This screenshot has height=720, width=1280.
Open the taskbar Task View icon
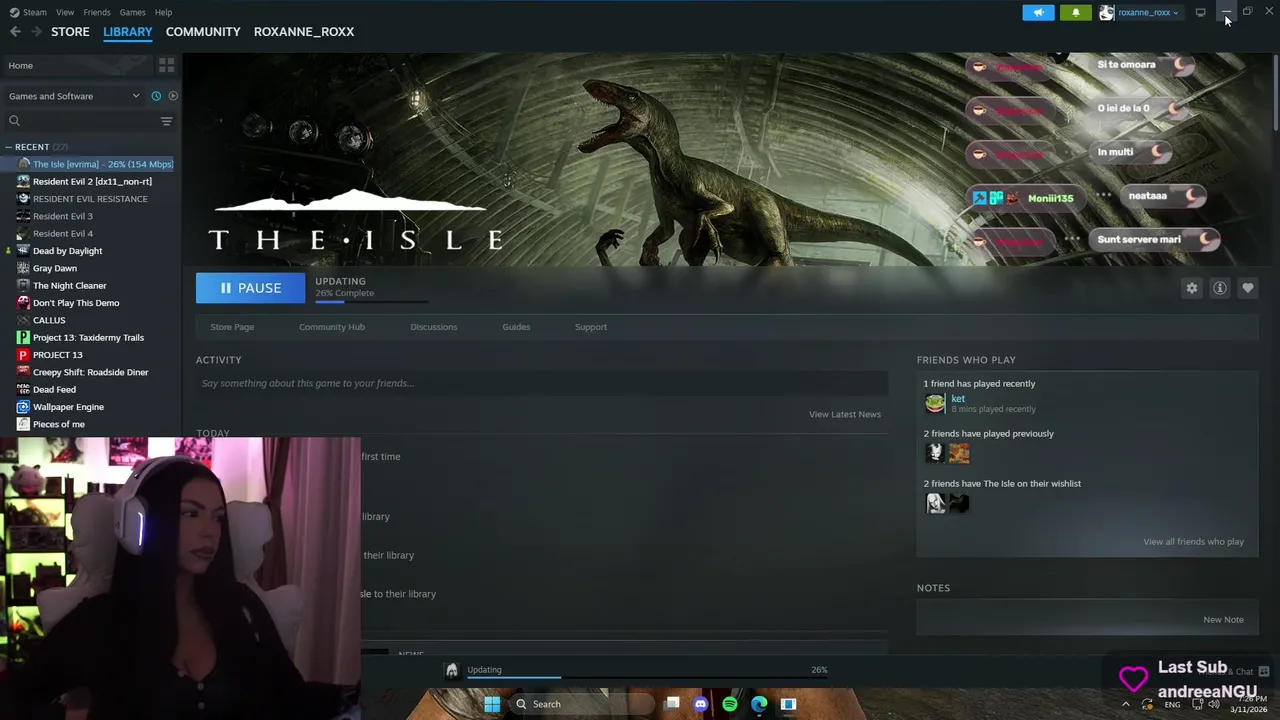(672, 704)
